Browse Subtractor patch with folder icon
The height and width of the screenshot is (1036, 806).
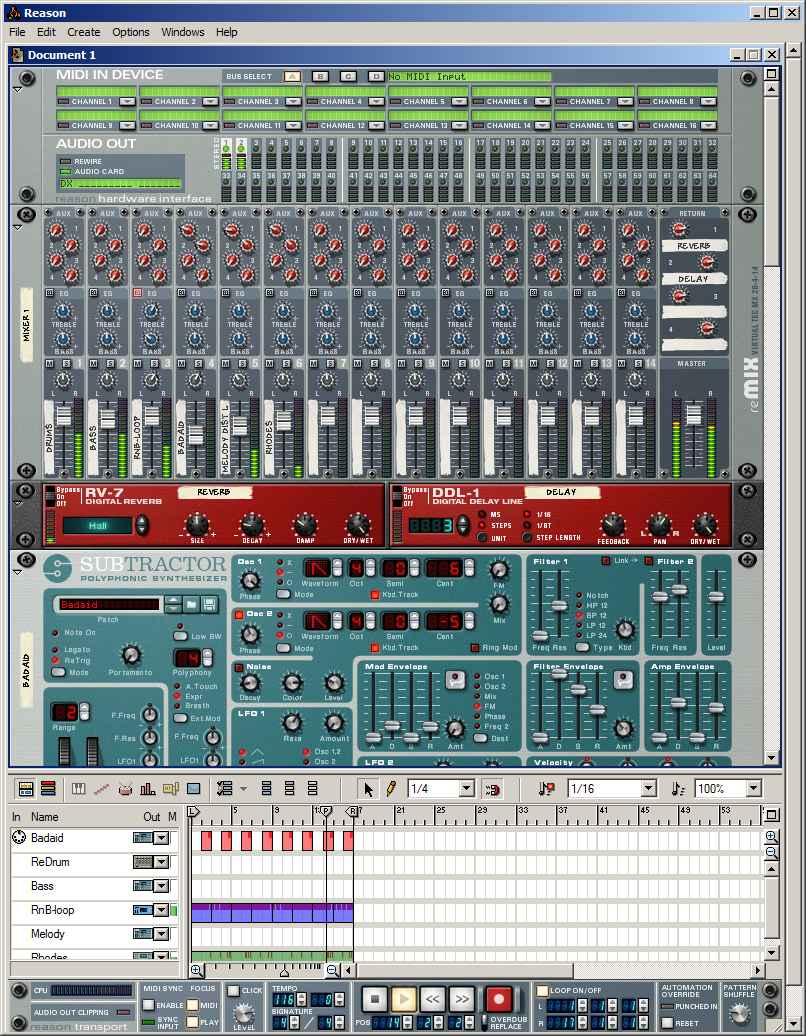[191, 604]
